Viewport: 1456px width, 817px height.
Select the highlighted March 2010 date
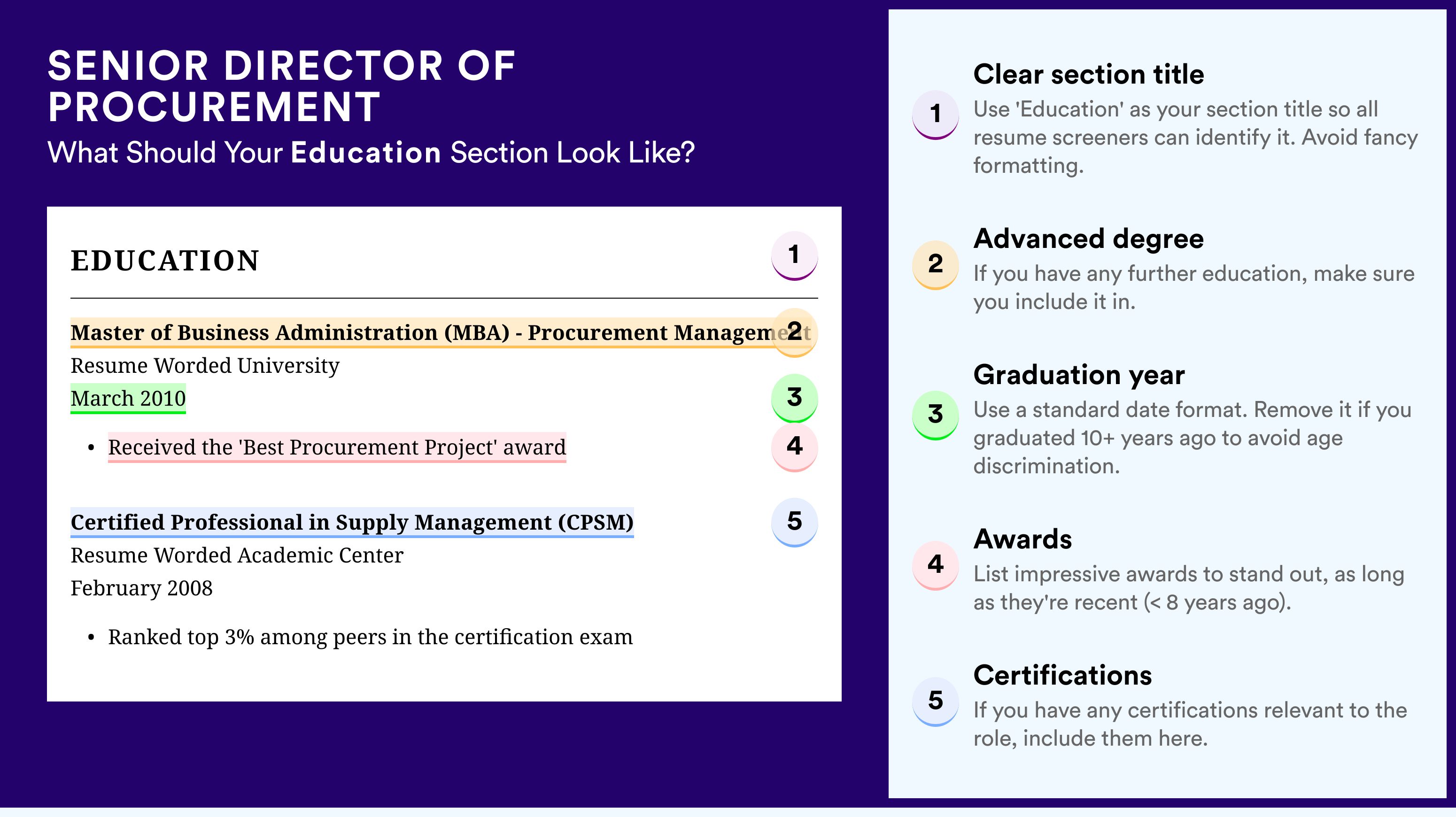(x=128, y=398)
